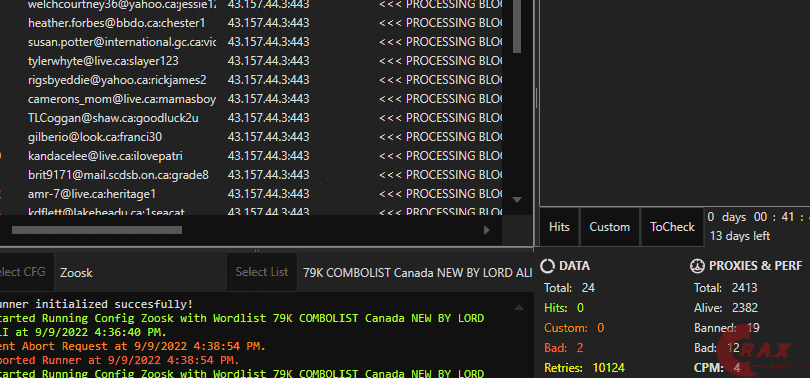Click the orange 'Abort Request' log line
The width and height of the screenshot is (810, 378).
pyautogui.click(x=133, y=346)
